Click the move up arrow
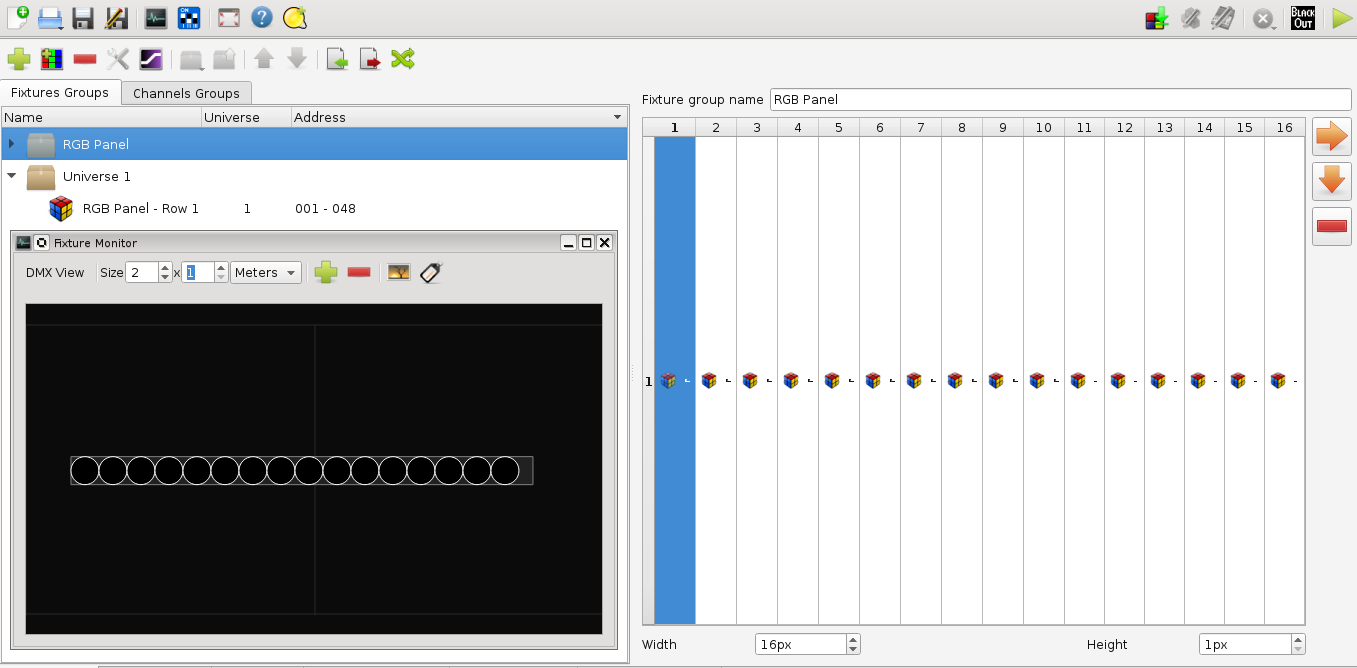 click(264, 59)
